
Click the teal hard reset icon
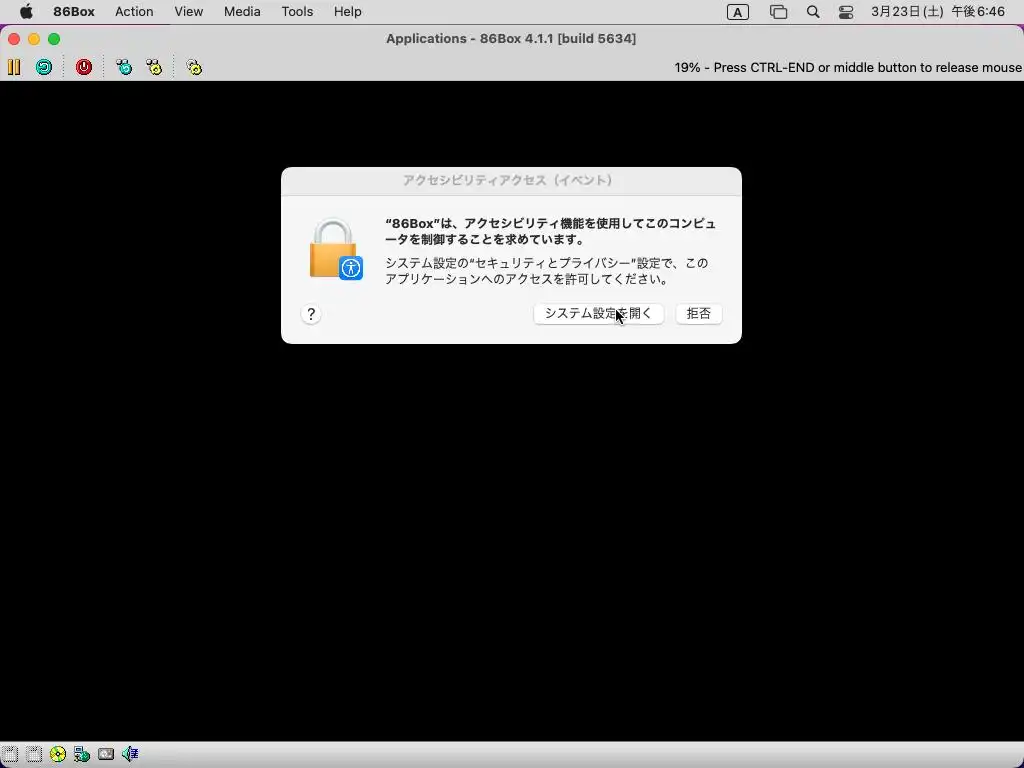point(44,67)
